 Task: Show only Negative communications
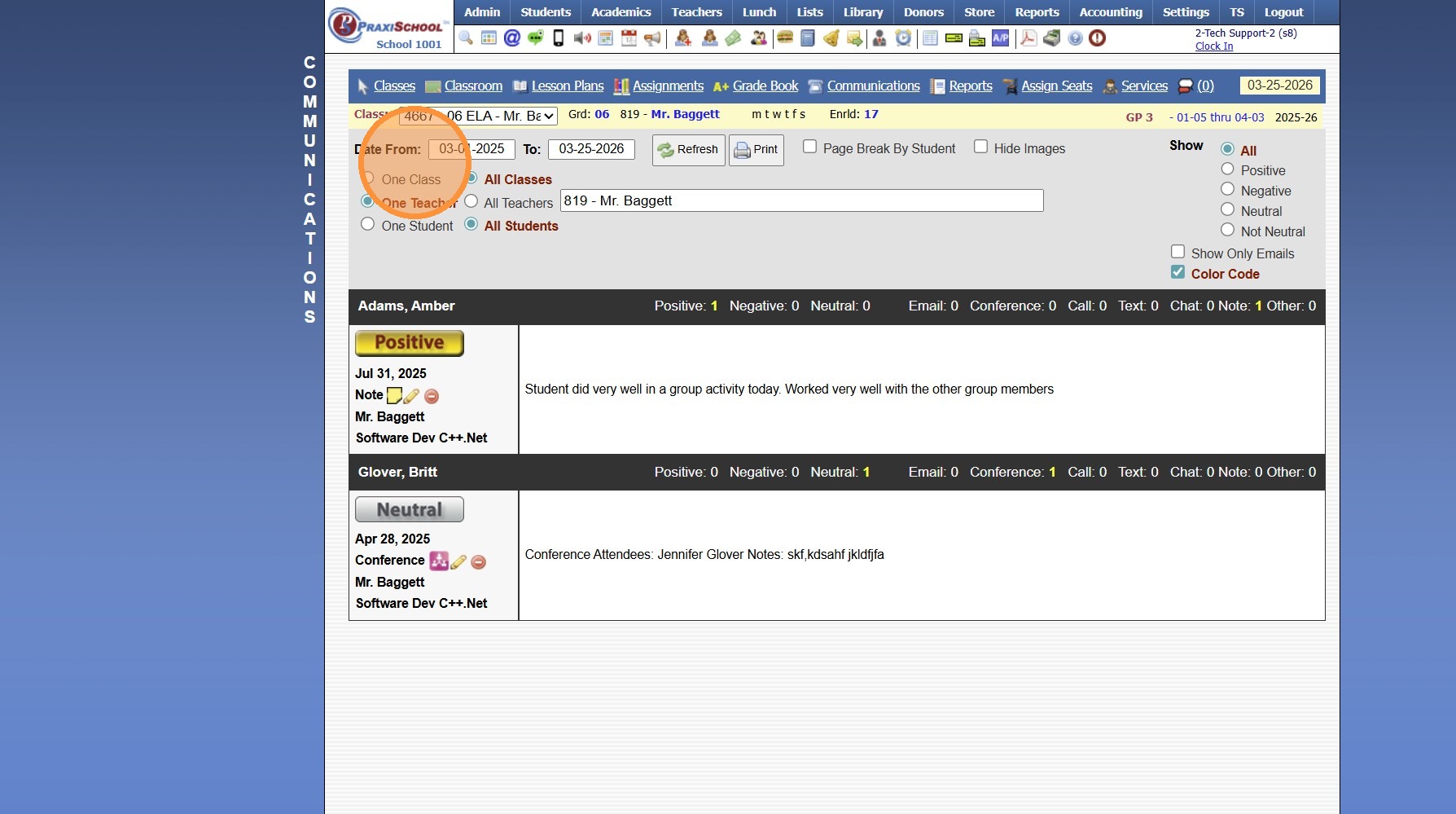click(1228, 189)
